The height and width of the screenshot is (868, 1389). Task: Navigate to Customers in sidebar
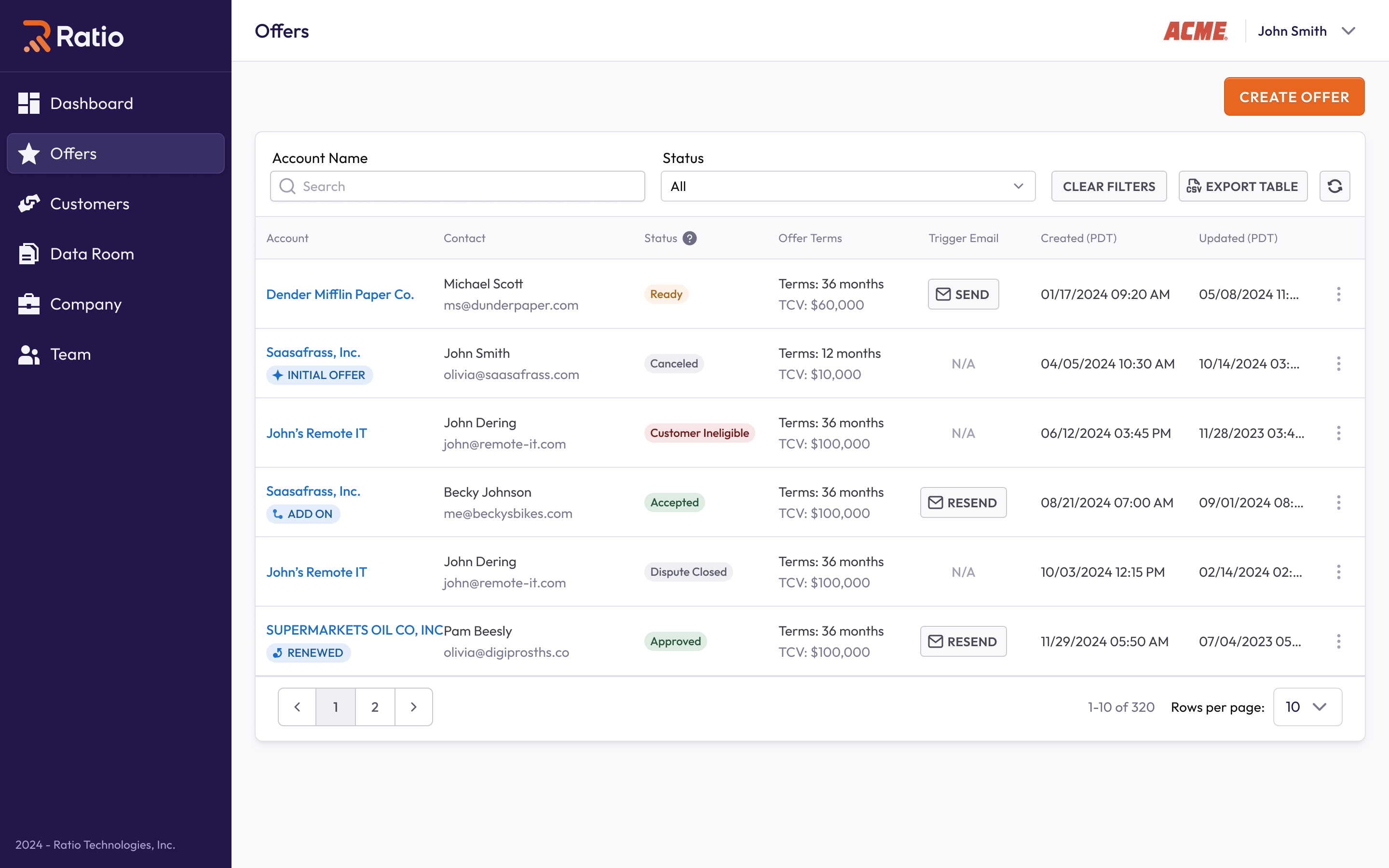click(90, 204)
